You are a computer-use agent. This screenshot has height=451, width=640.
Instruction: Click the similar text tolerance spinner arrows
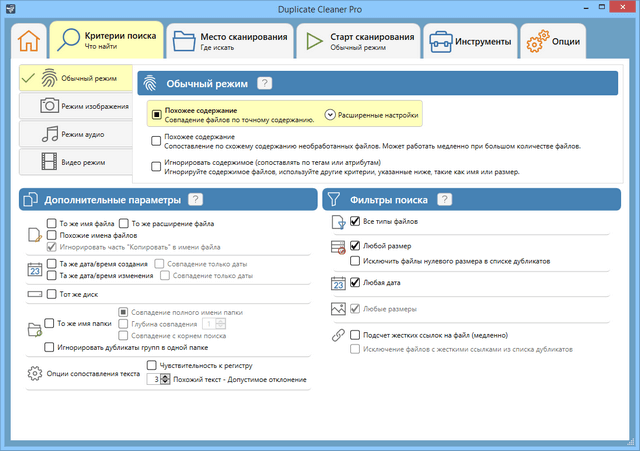(x=164, y=380)
